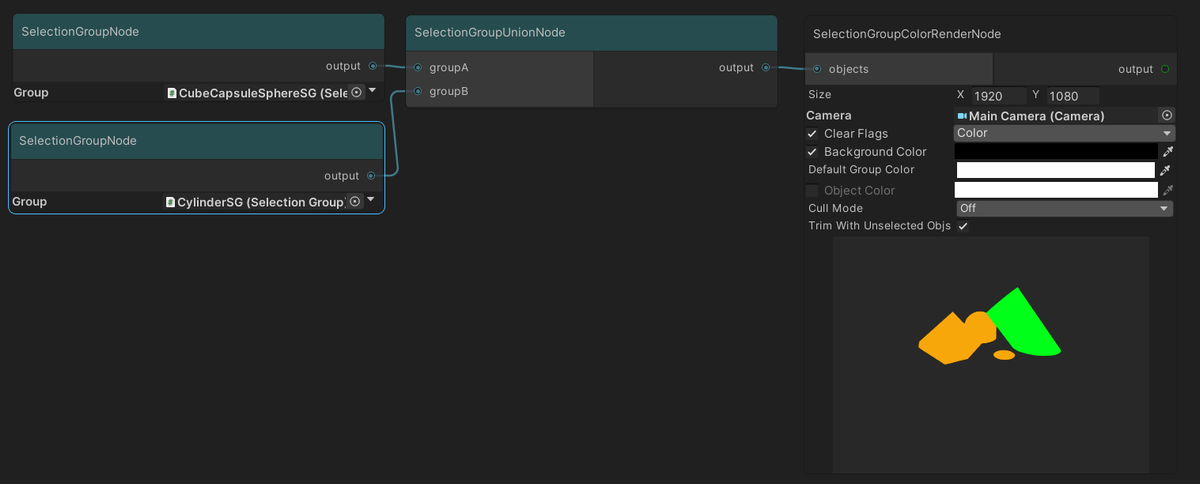Click the groupA input port
This screenshot has height=484, width=1200.
click(x=418, y=68)
